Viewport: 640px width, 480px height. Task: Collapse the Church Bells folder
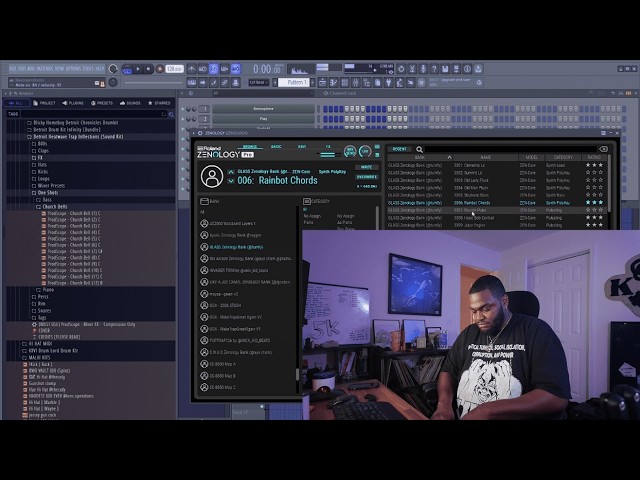click(52, 207)
